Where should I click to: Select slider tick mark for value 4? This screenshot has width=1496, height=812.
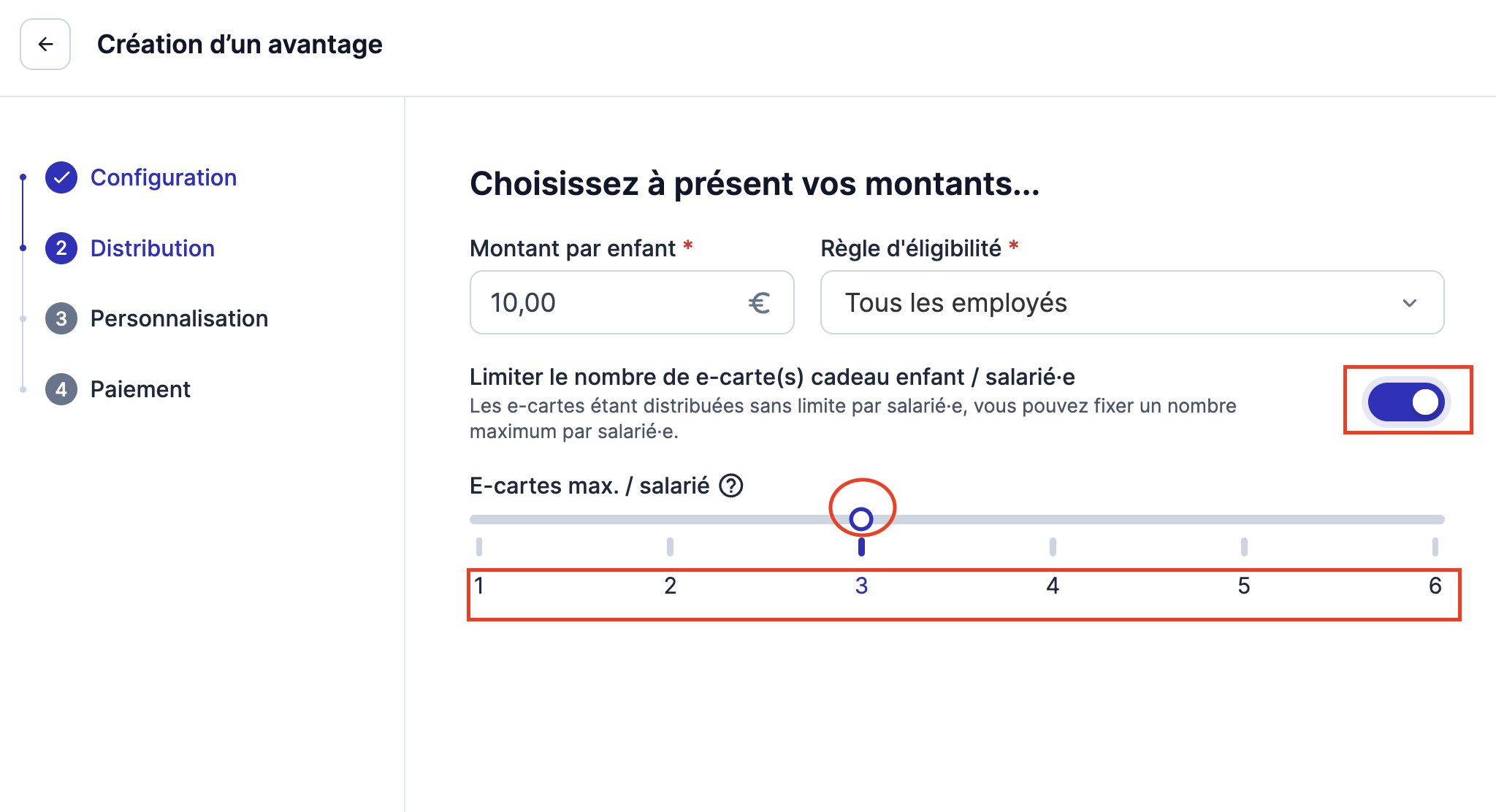tap(1053, 547)
